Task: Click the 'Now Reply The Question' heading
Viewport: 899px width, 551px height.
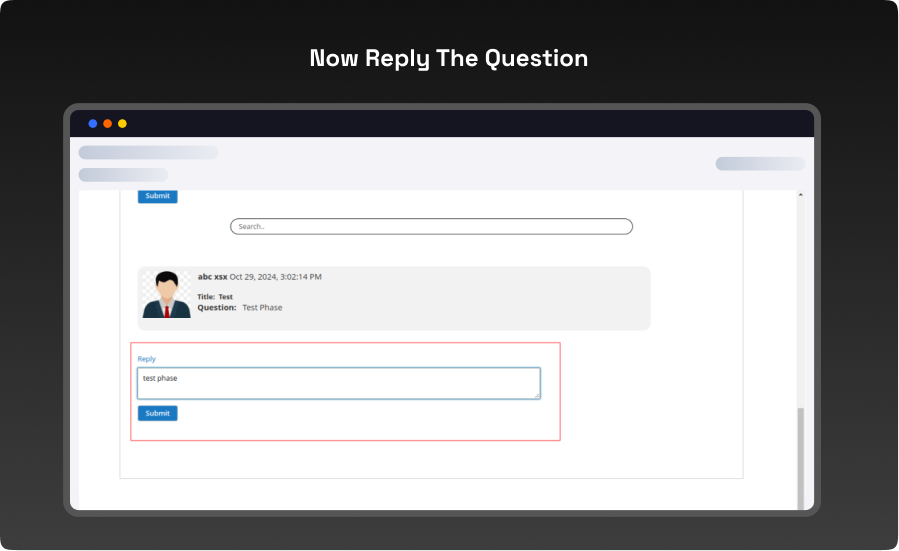Action: tap(449, 58)
